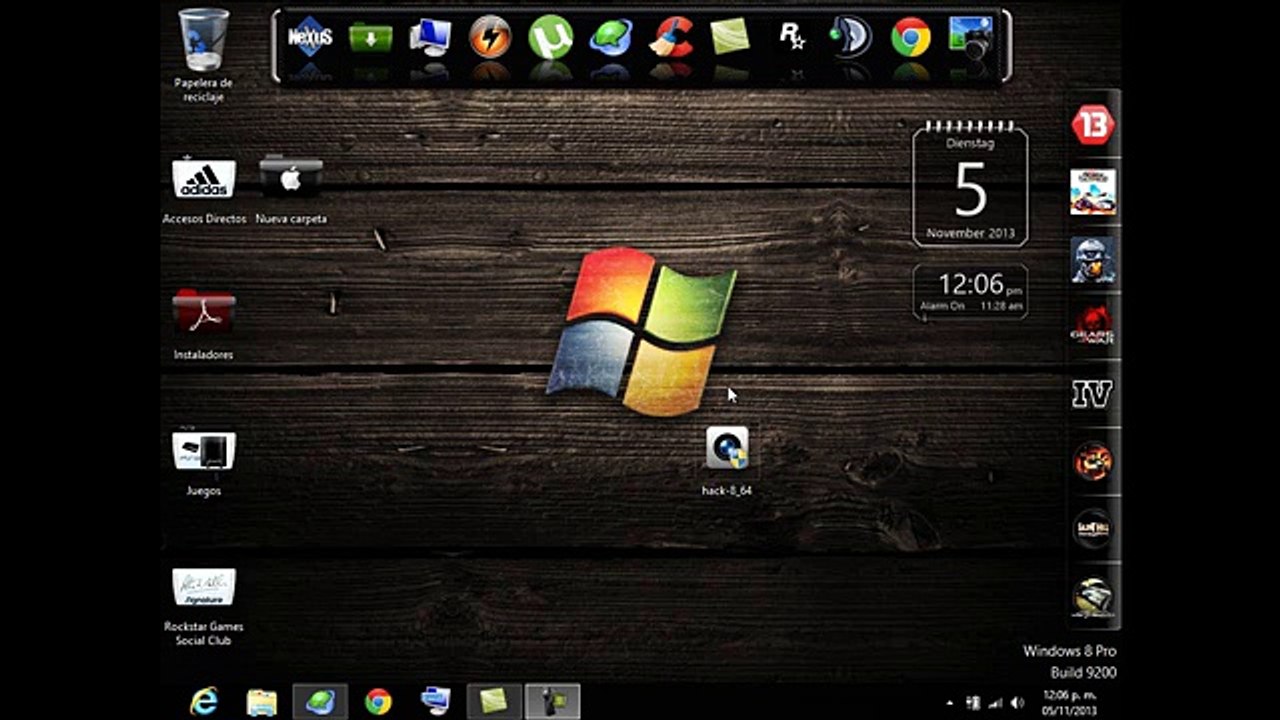The height and width of the screenshot is (720, 1280).
Task: Open the Instaladores folder icon
Action: pos(204,324)
